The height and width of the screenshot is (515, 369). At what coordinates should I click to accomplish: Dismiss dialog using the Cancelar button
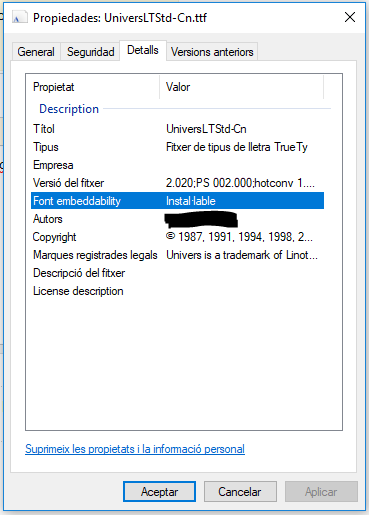tap(240, 492)
